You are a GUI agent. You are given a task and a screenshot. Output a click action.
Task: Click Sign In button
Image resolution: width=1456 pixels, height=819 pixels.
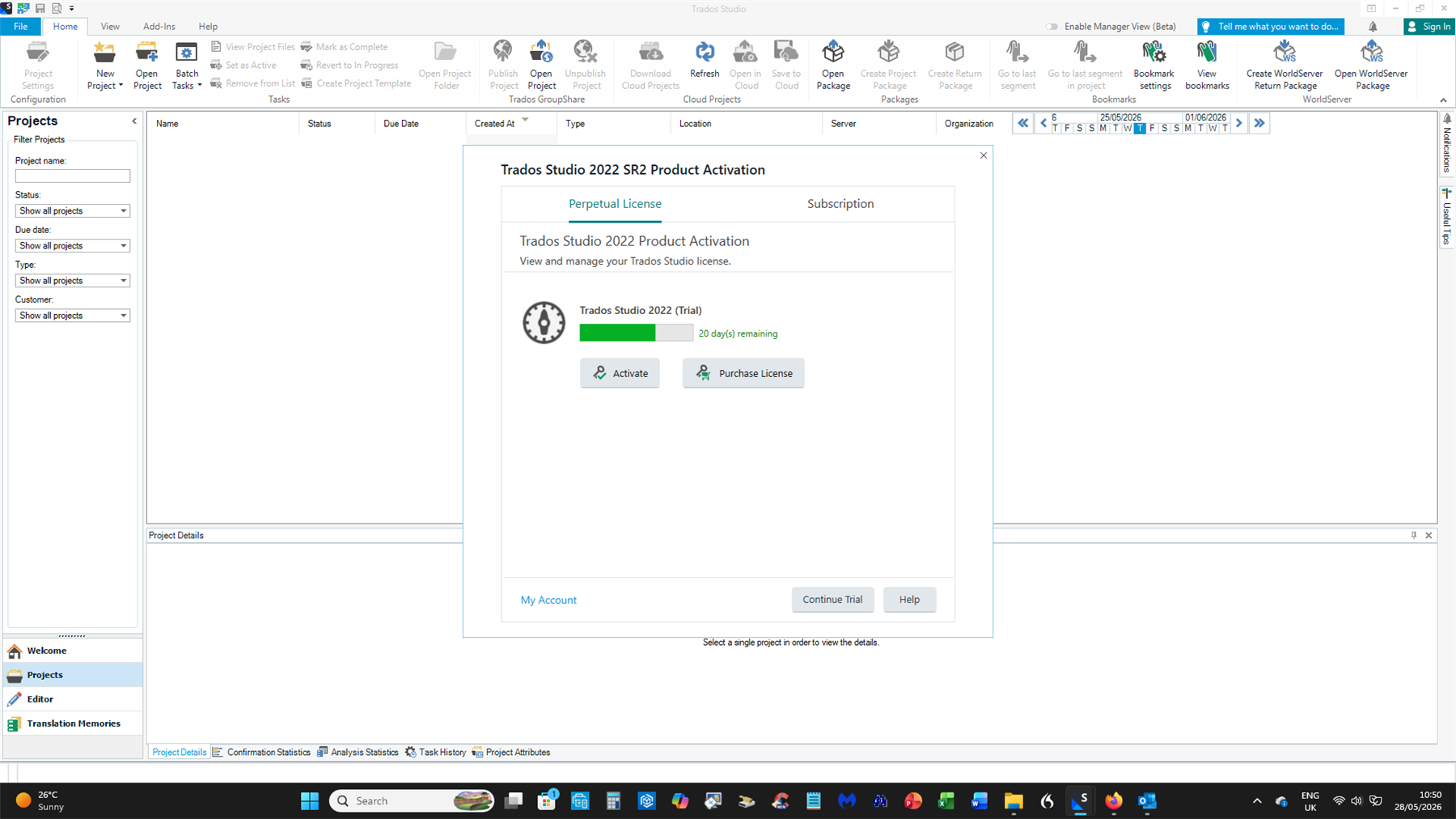tap(1428, 27)
